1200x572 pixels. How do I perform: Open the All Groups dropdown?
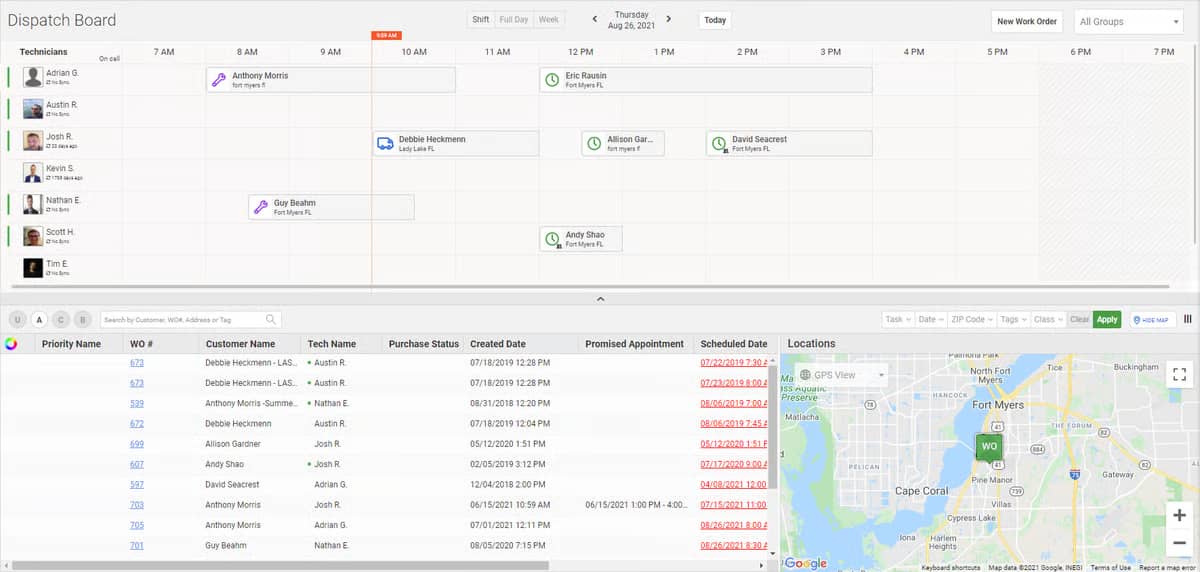1129,21
